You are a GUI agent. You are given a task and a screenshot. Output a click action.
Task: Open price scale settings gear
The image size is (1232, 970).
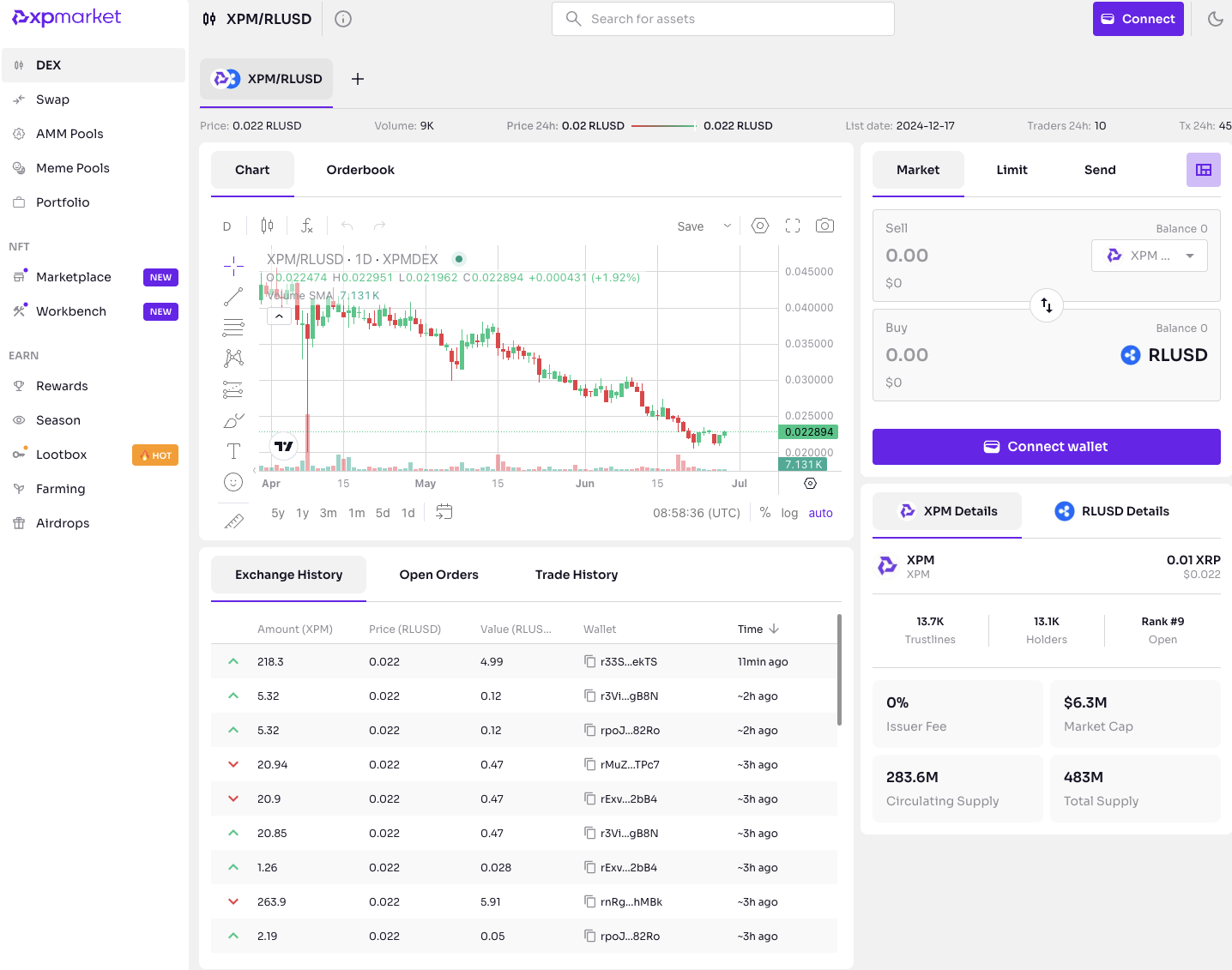[x=810, y=484]
